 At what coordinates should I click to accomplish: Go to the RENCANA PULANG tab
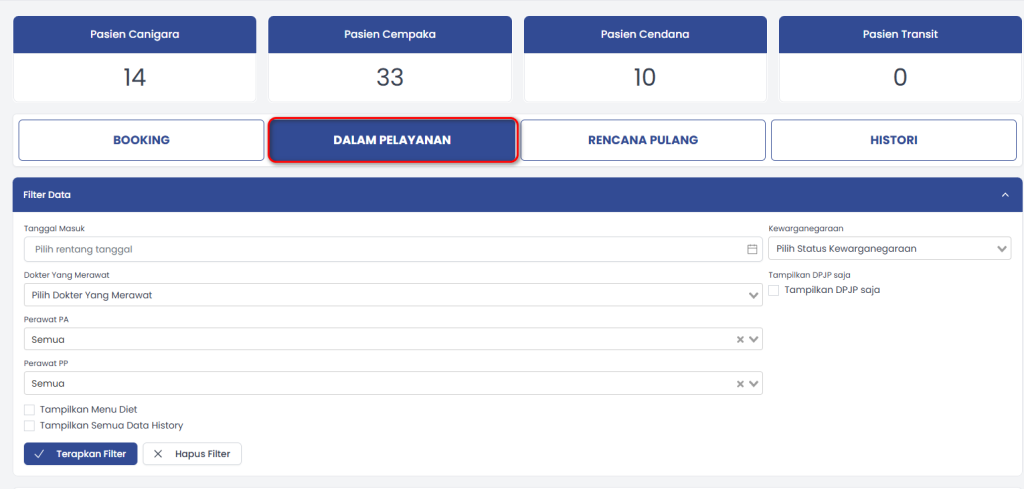pyautogui.click(x=643, y=140)
